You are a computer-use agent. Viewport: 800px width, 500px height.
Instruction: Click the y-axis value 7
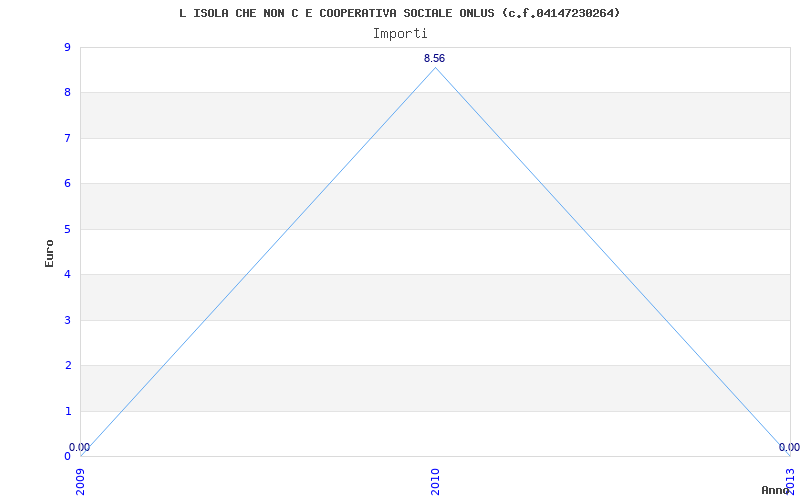point(67,138)
